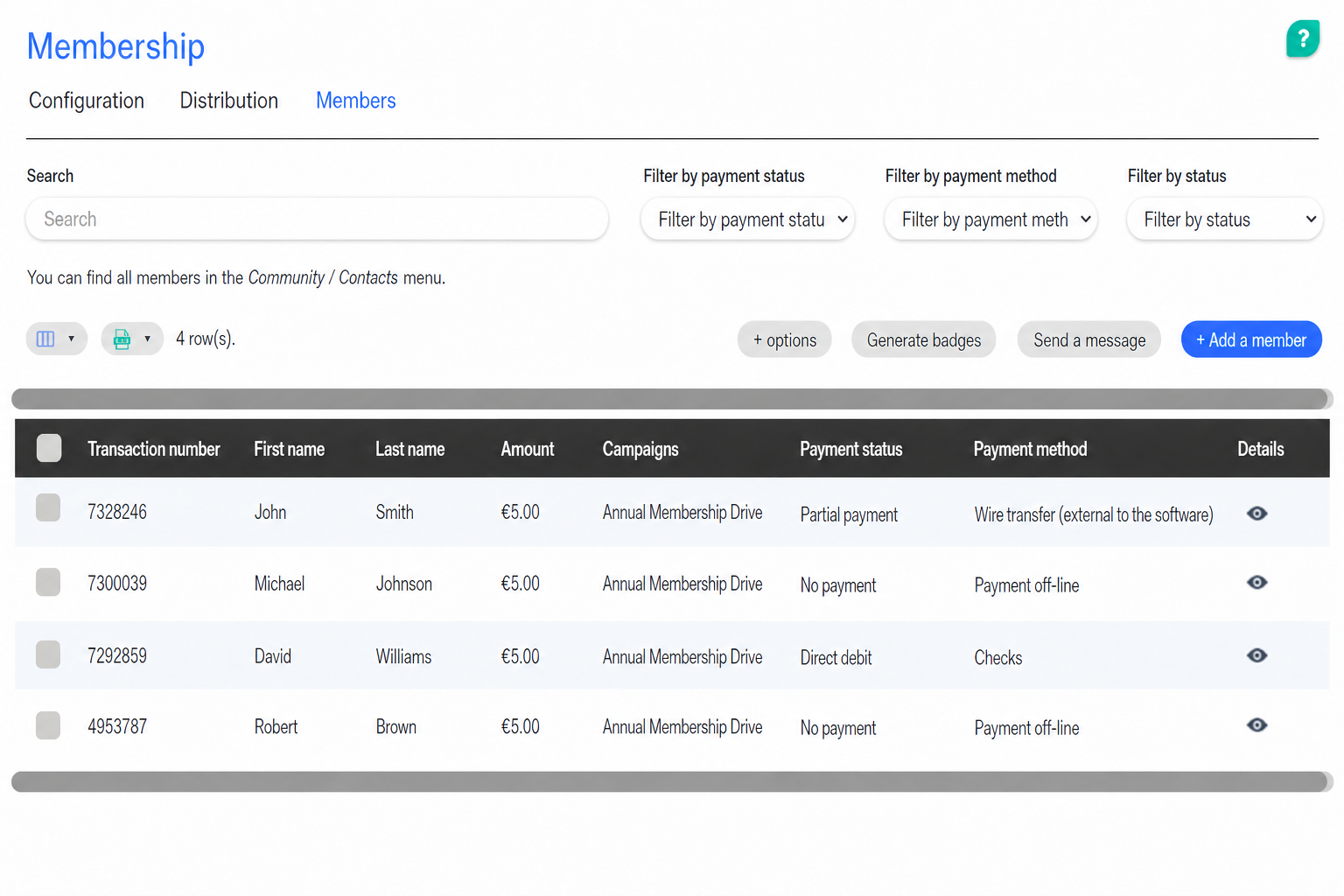
Task: Click transaction number 4953787
Action: (117, 727)
